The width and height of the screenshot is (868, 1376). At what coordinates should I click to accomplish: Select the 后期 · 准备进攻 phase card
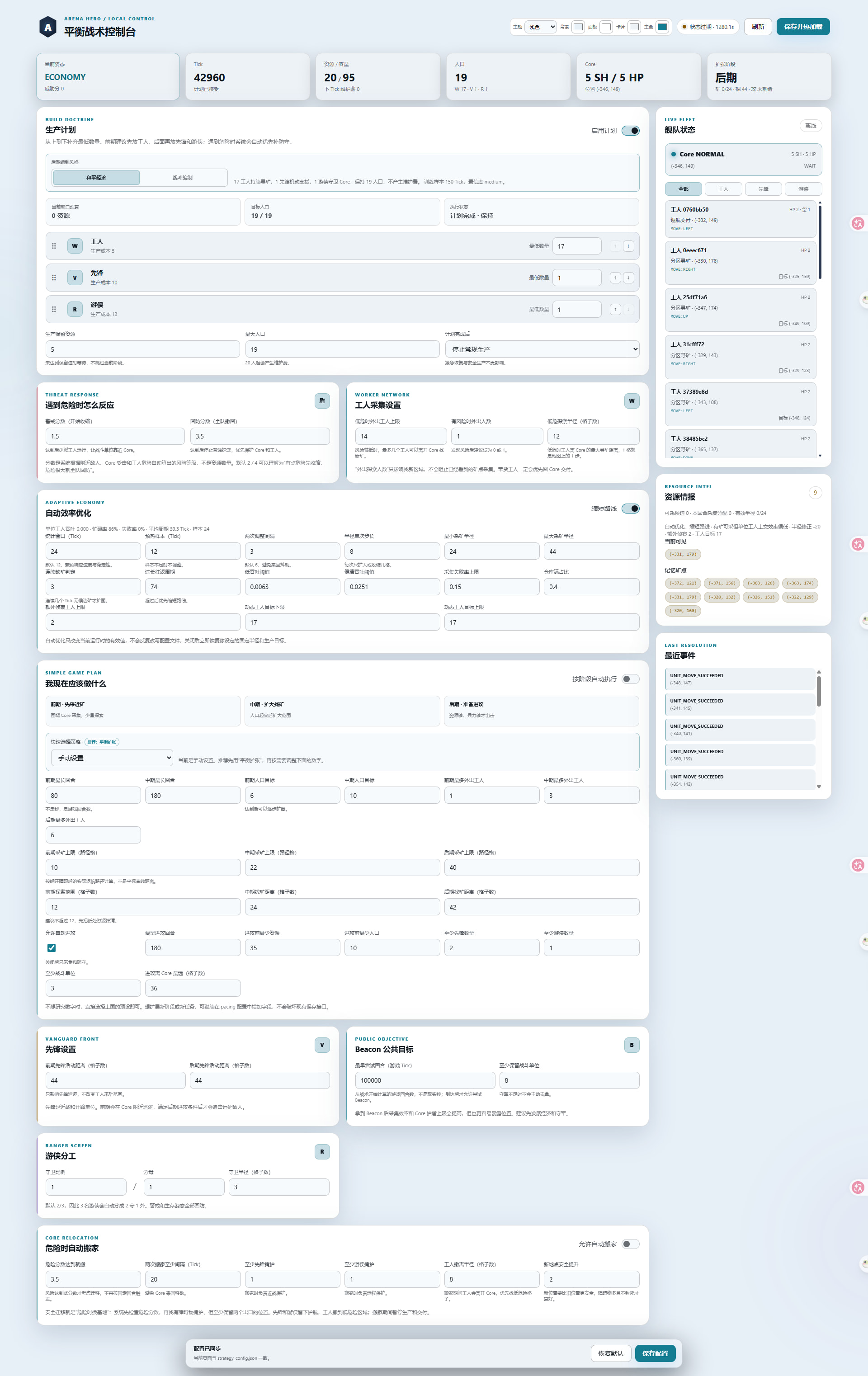coord(542,710)
